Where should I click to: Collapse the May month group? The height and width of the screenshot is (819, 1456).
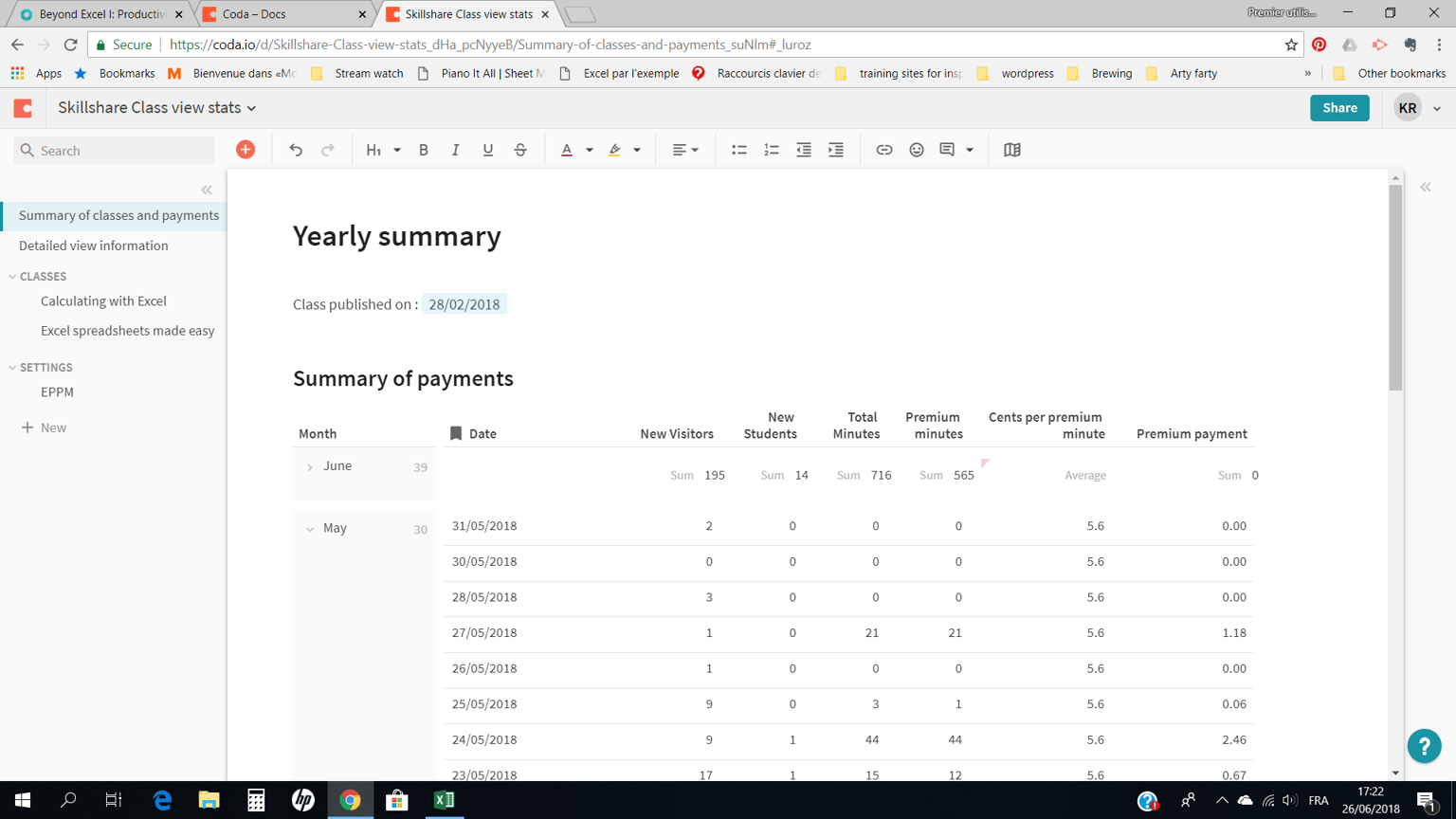310,530
